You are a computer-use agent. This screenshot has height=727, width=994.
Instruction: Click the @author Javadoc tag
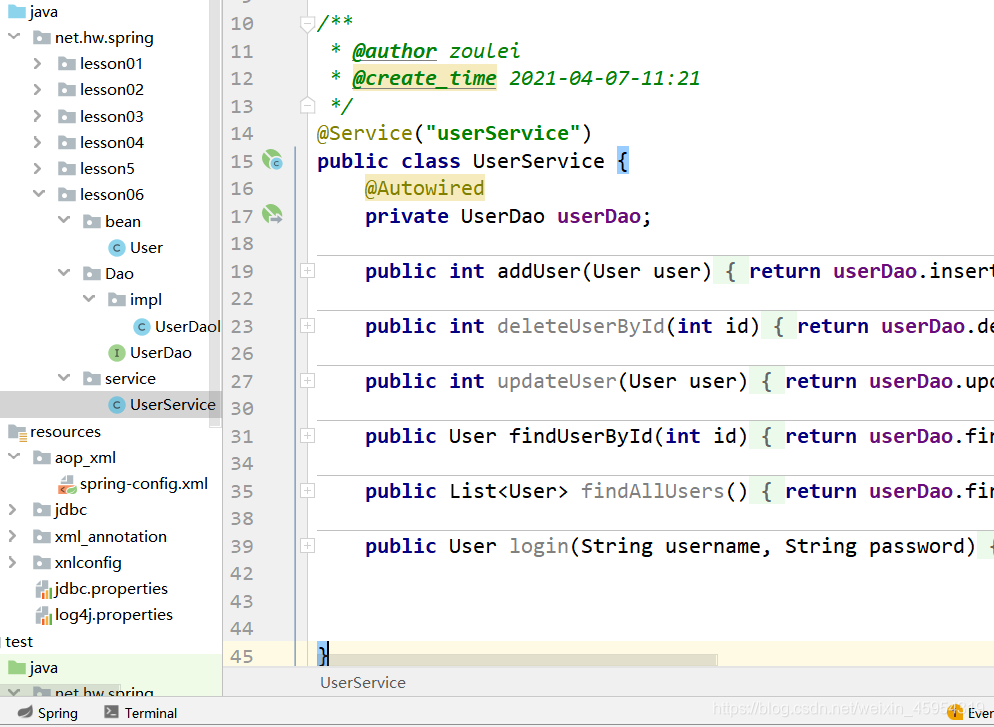[394, 51]
